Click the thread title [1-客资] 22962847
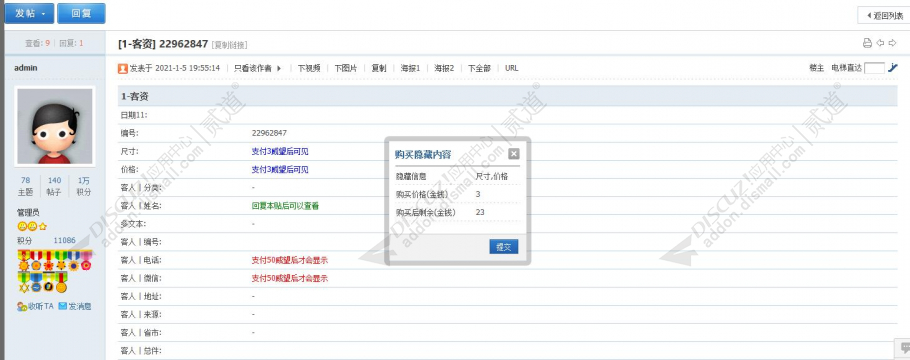Image resolution: width=910 pixels, height=360 pixels. coord(163,44)
